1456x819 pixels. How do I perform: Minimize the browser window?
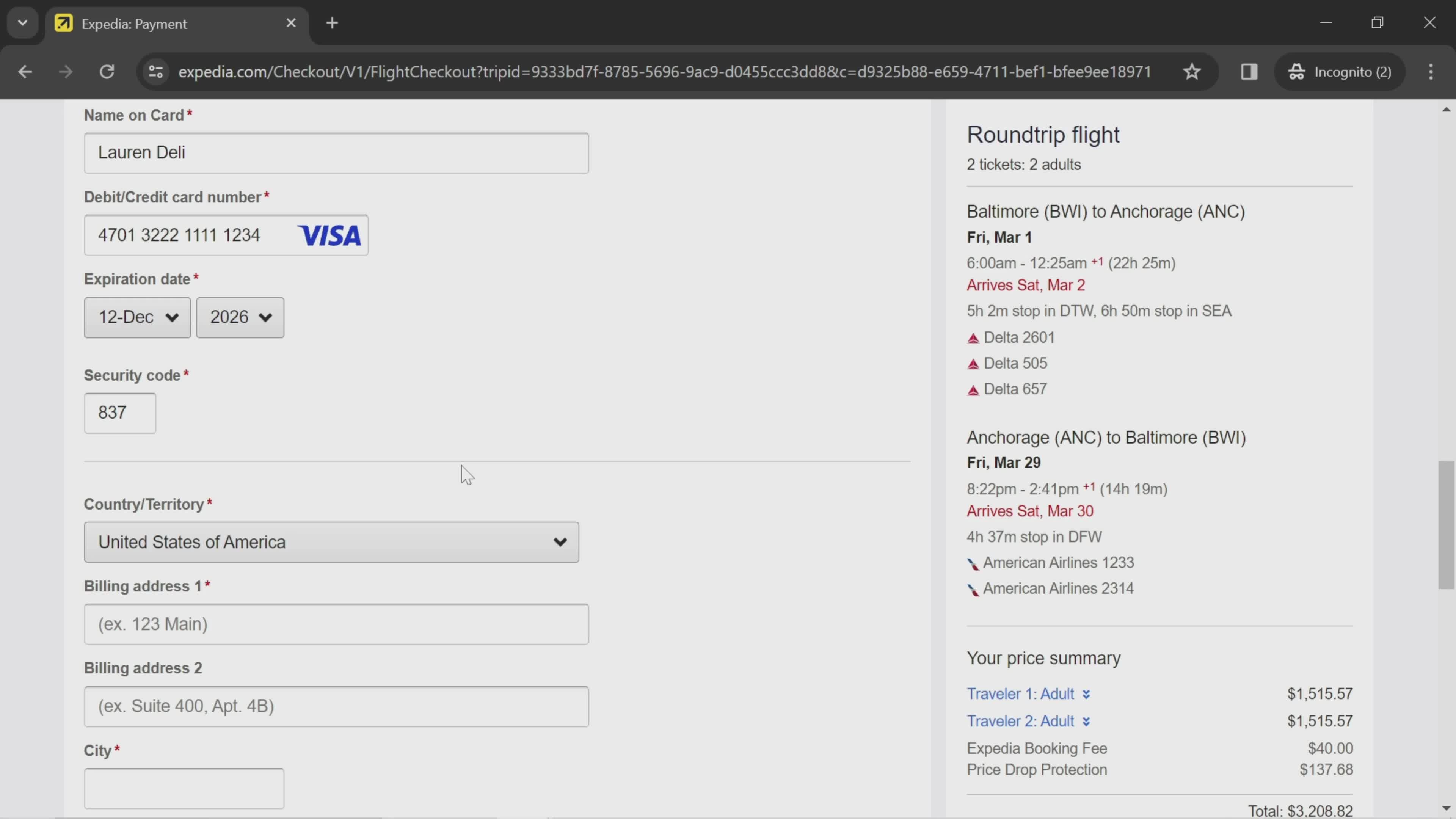pos(1326,23)
